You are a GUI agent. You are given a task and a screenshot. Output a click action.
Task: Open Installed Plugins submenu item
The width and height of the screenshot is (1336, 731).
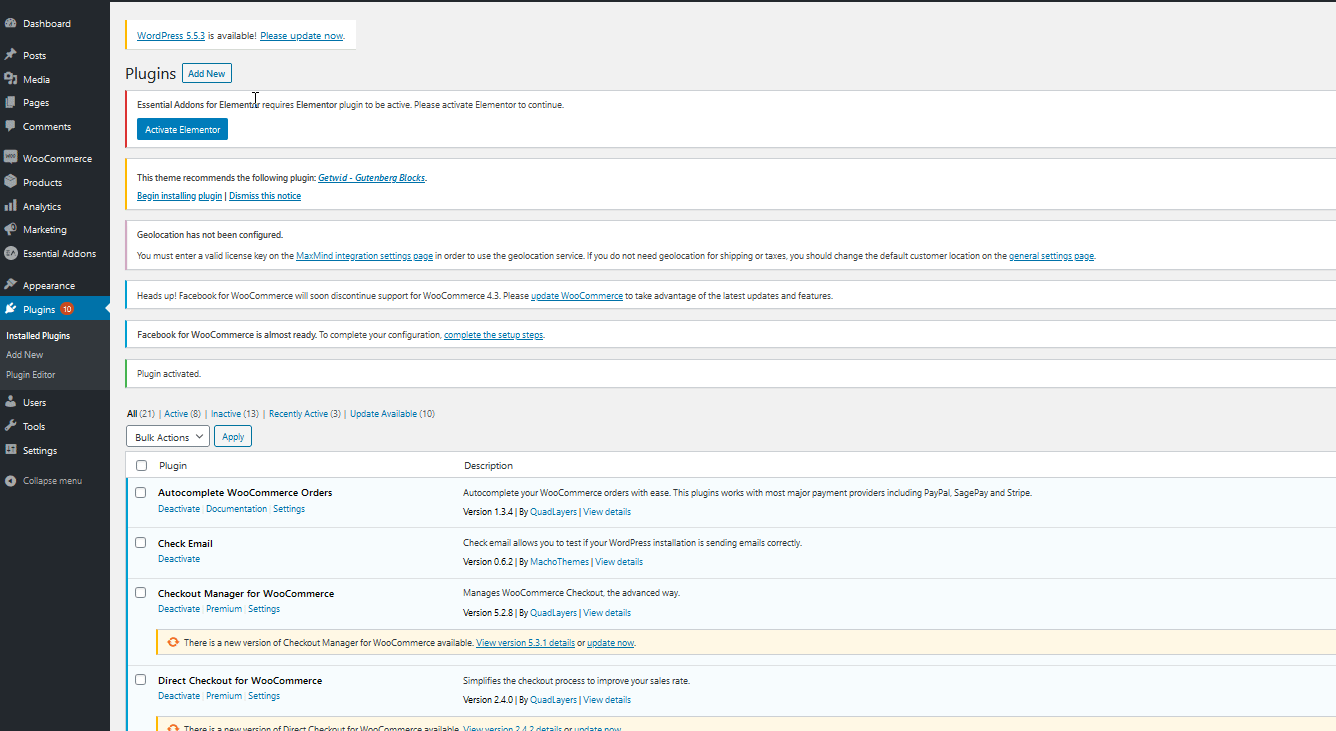pyautogui.click(x=38, y=336)
